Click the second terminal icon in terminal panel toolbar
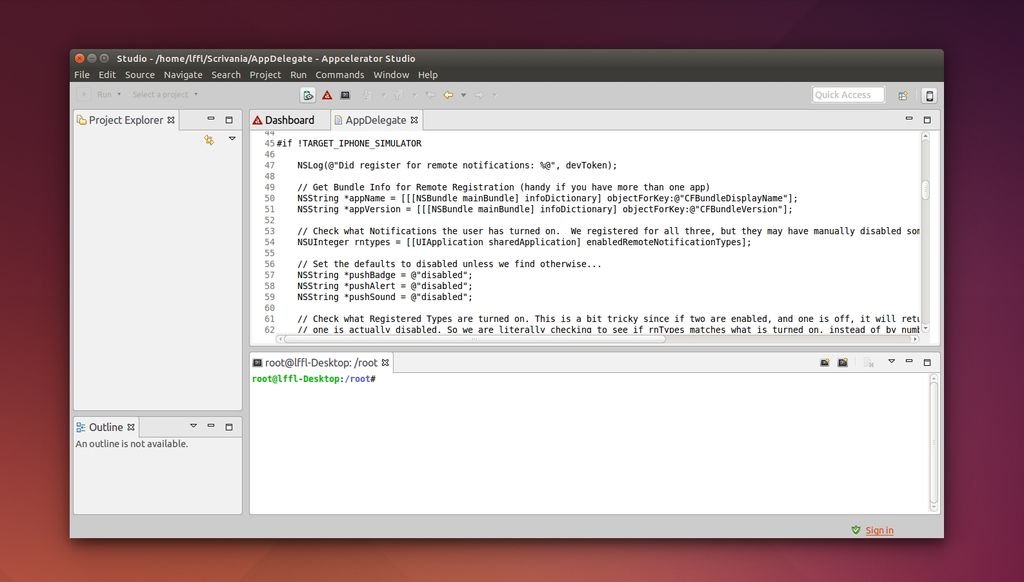This screenshot has height=582, width=1024. [x=843, y=362]
